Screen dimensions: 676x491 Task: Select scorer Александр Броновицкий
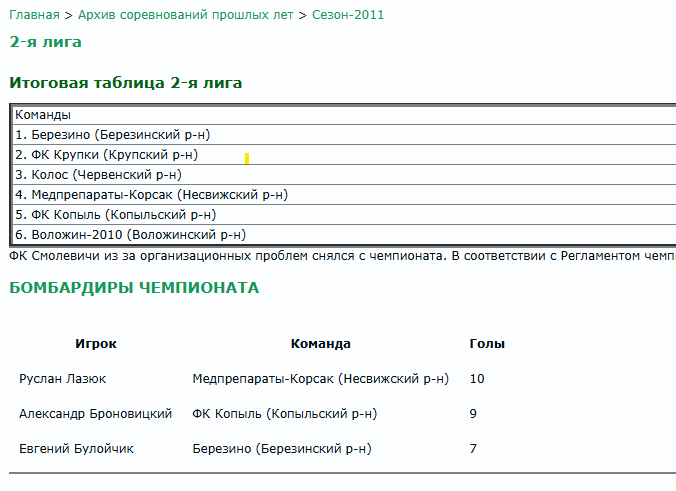pyautogui.click(x=96, y=414)
